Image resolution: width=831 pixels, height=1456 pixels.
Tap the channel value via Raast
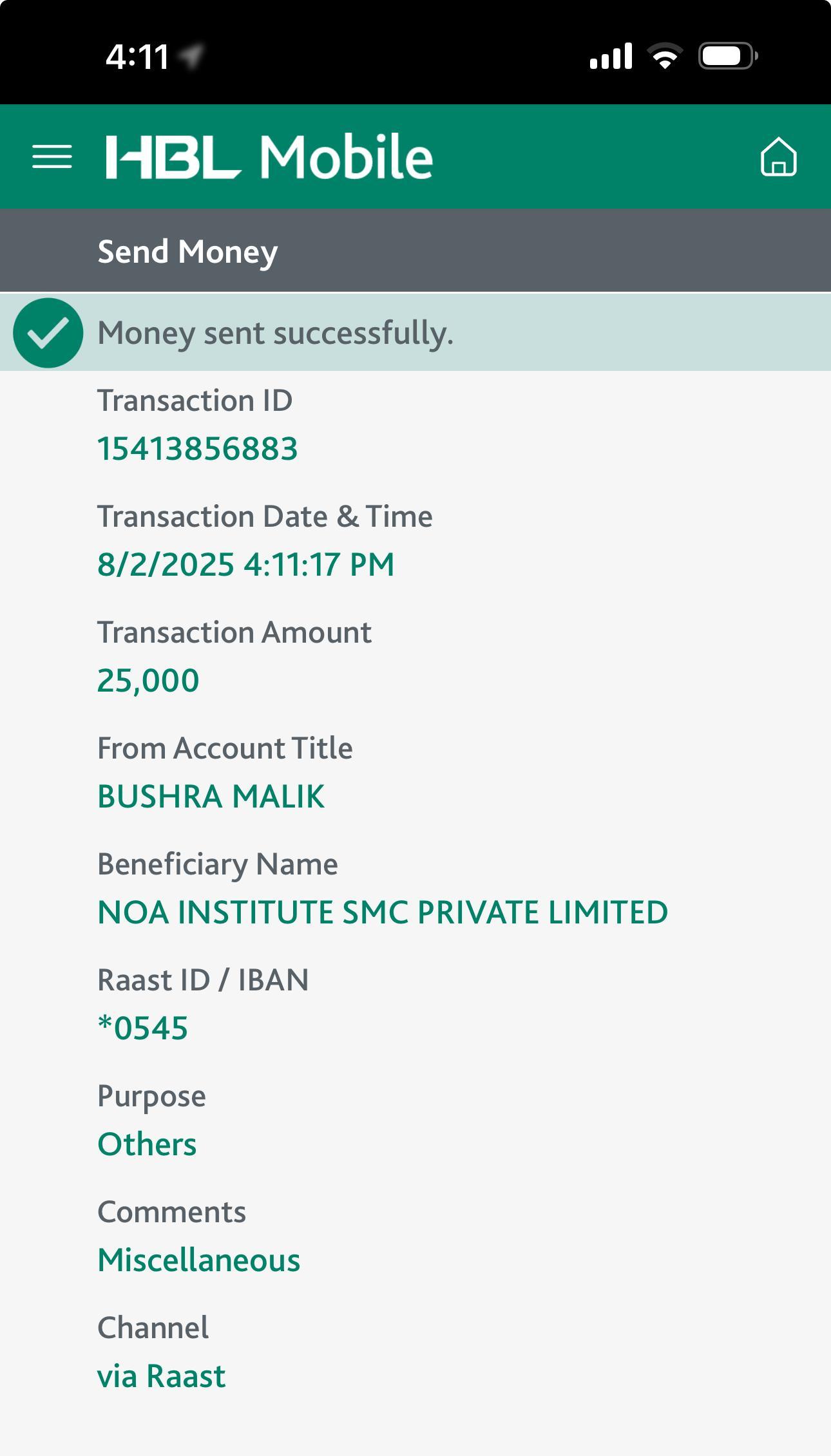point(161,1376)
